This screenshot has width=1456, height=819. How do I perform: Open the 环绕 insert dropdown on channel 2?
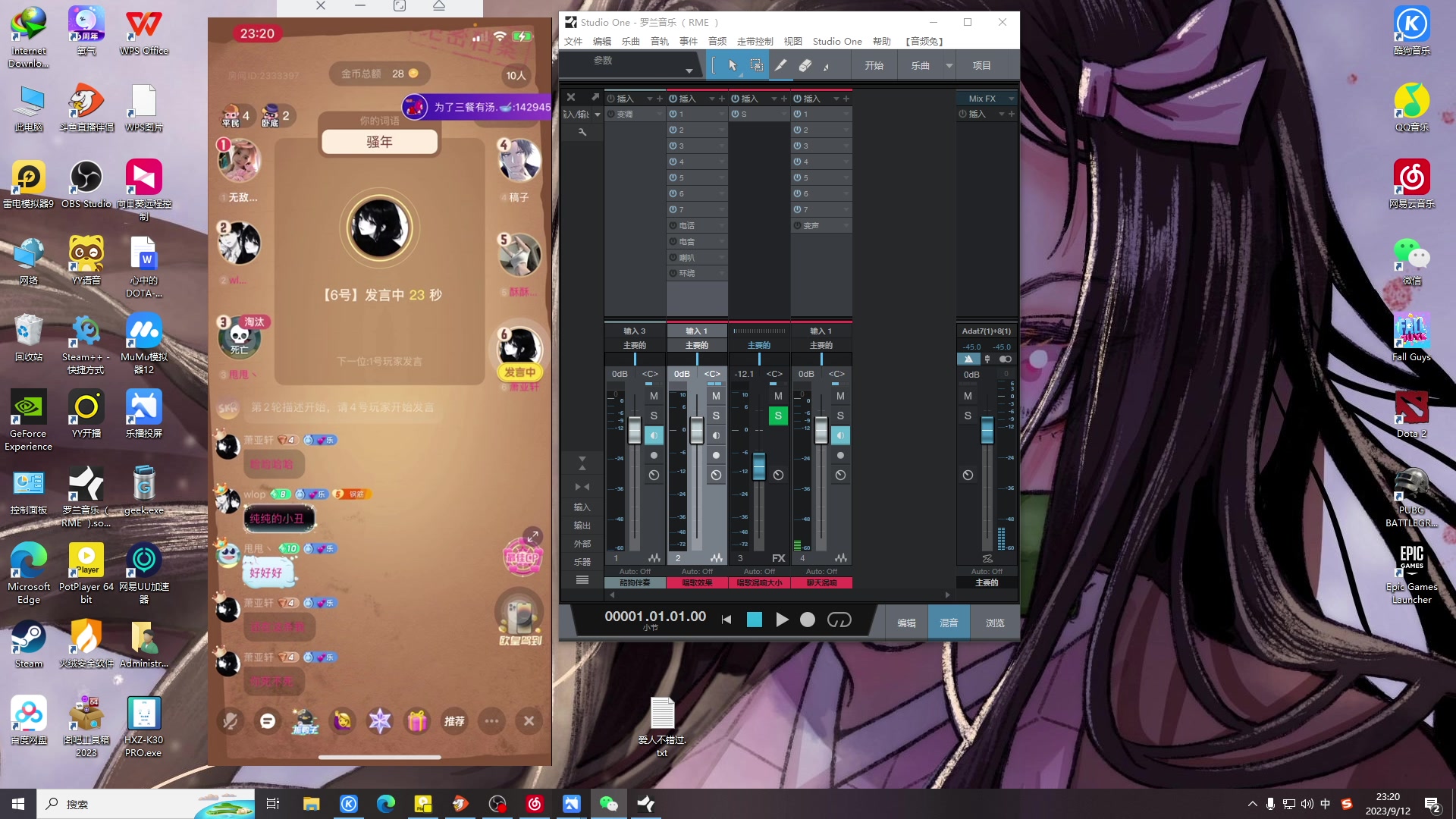721,273
